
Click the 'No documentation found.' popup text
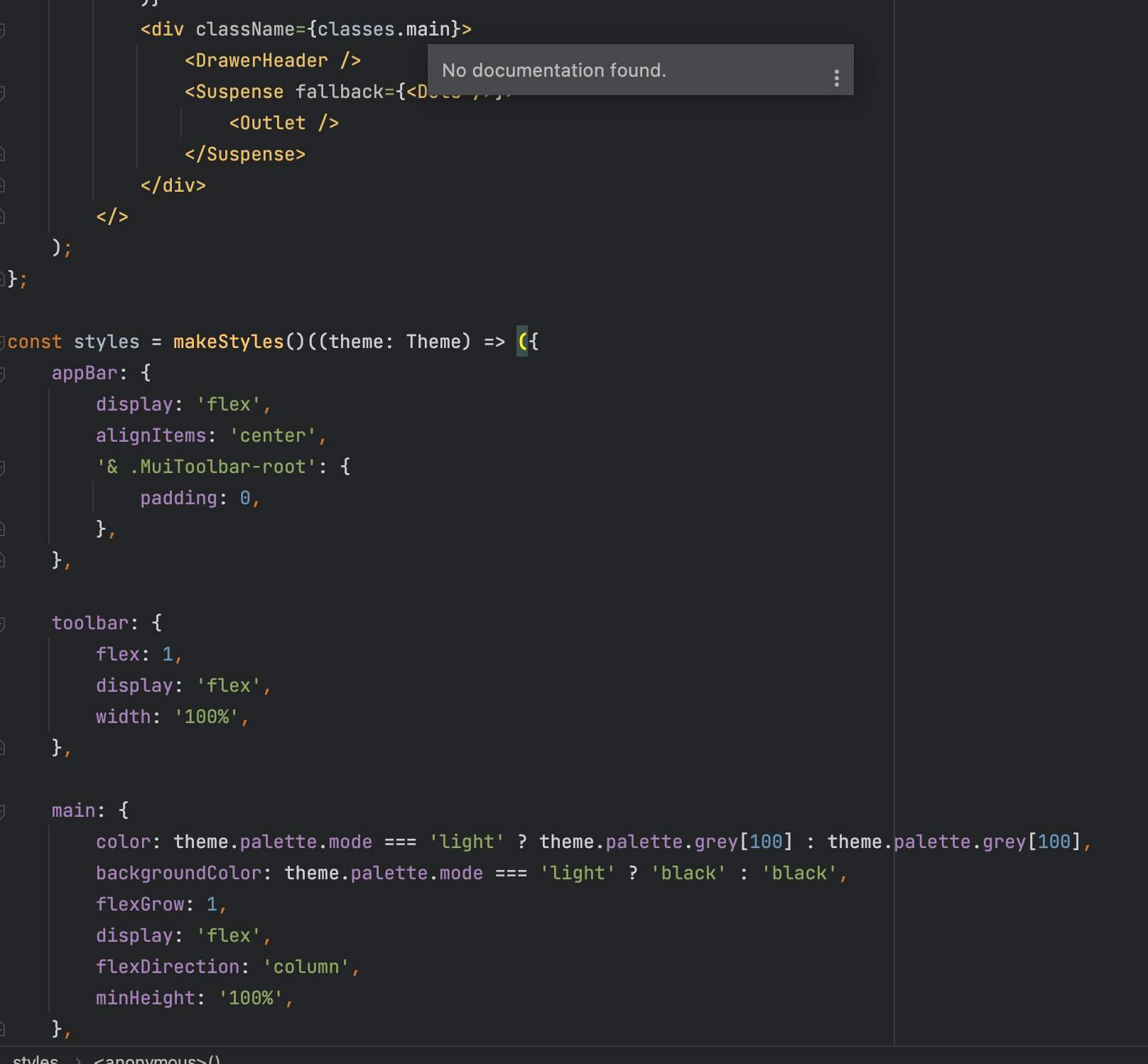(554, 70)
